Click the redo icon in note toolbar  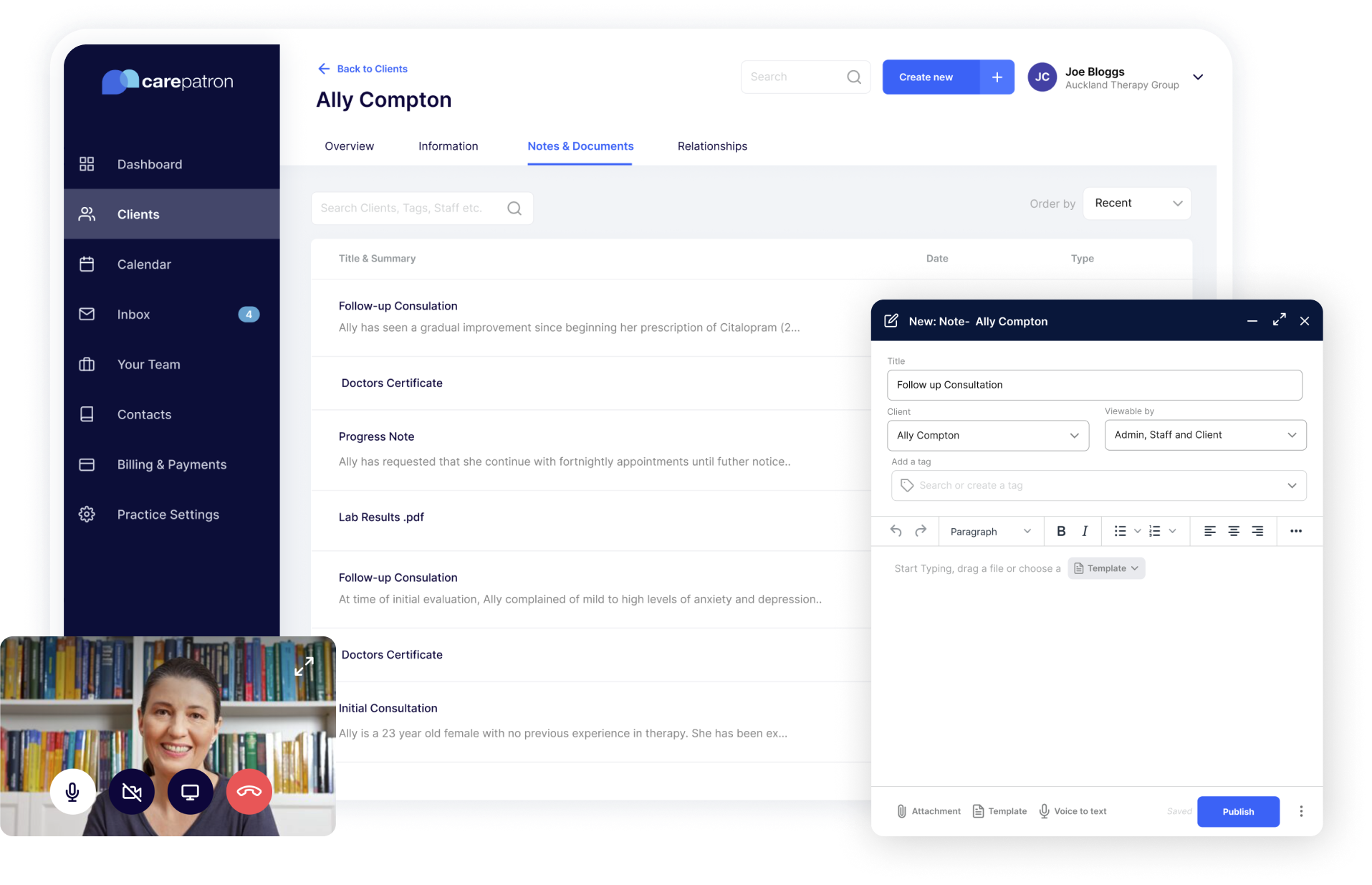pos(921,531)
